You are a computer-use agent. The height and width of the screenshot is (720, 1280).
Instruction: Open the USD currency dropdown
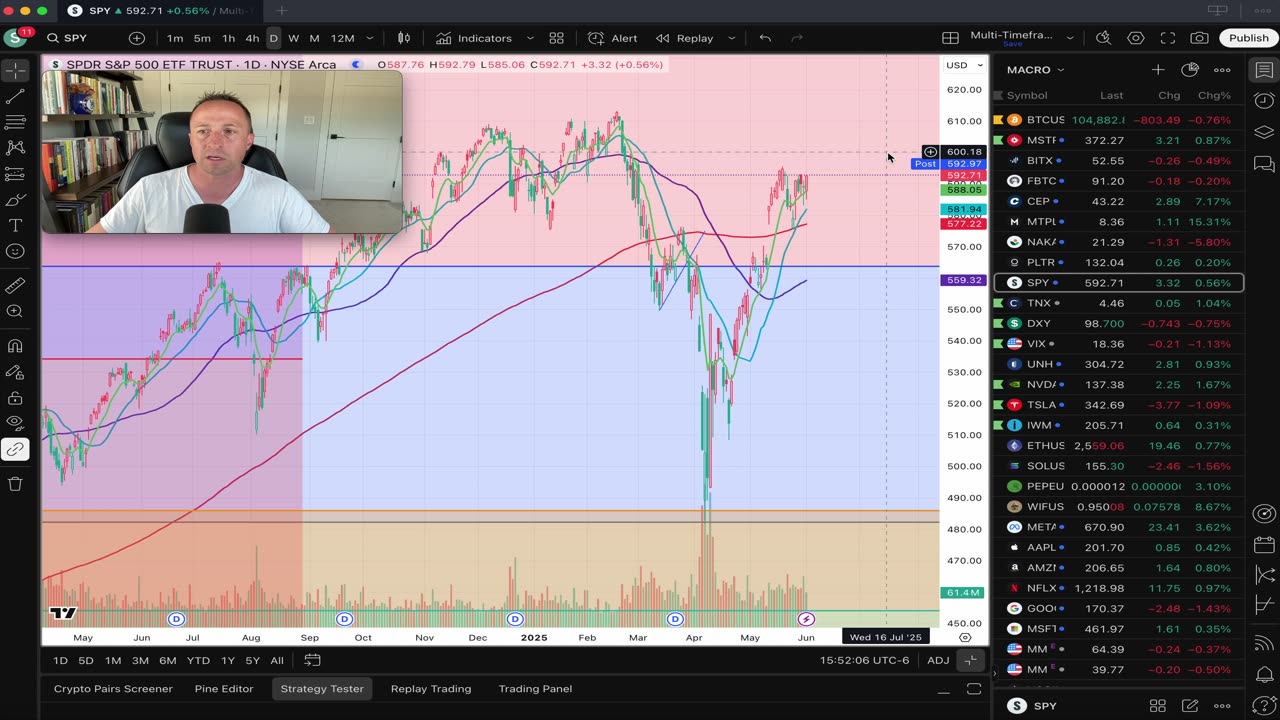pyautogui.click(x=964, y=65)
